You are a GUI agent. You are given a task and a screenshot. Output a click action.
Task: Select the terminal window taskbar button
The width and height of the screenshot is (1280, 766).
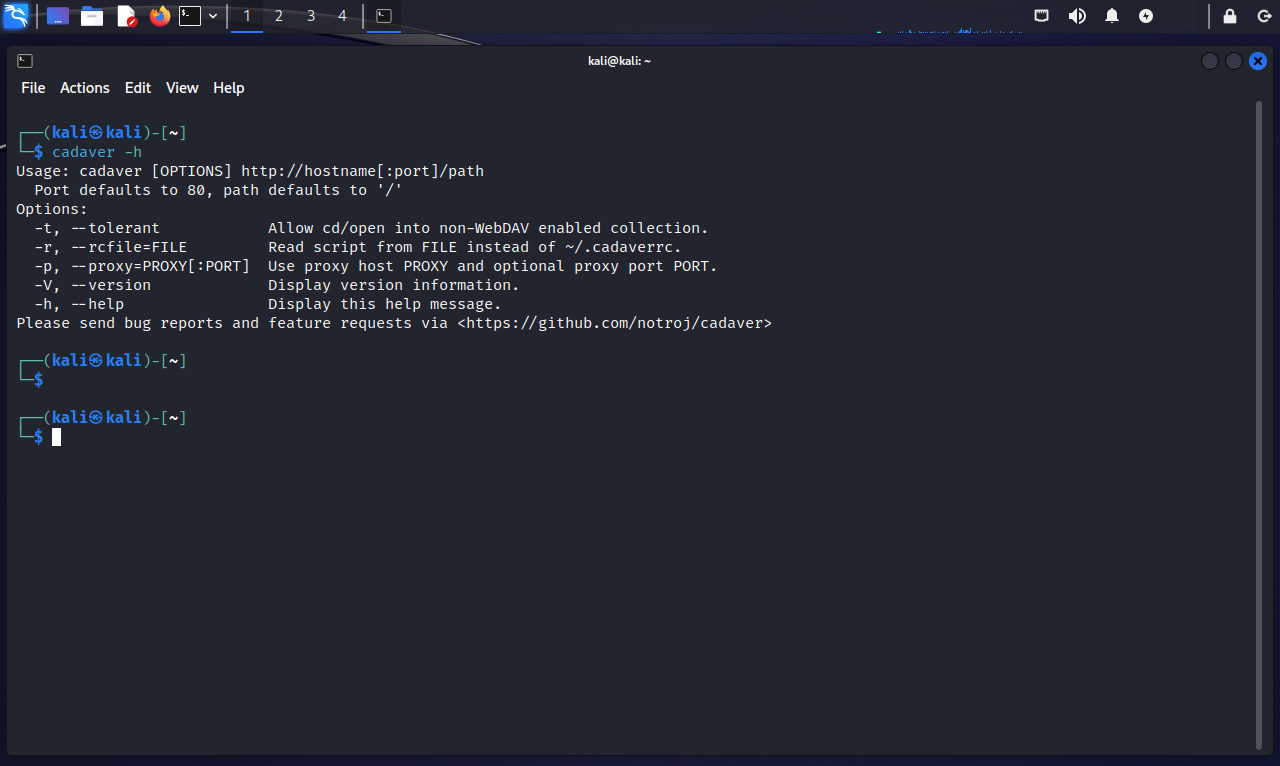(x=384, y=16)
